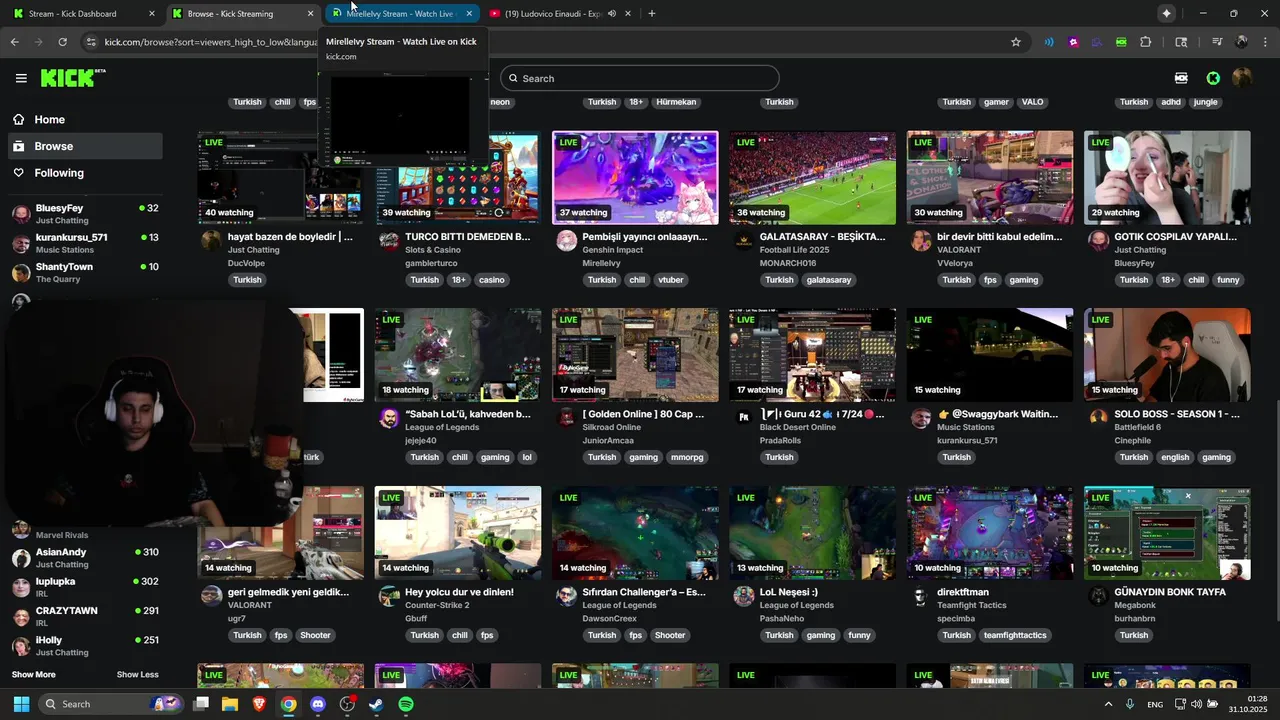The width and height of the screenshot is (1280, 720).
Task: Open Windows Start menu
Action: [x=21, y=704]
